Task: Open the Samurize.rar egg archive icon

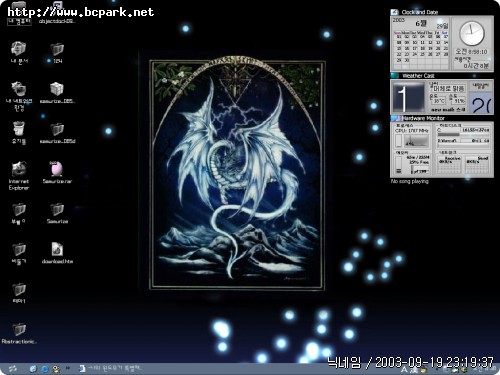Action: (57, 173)
